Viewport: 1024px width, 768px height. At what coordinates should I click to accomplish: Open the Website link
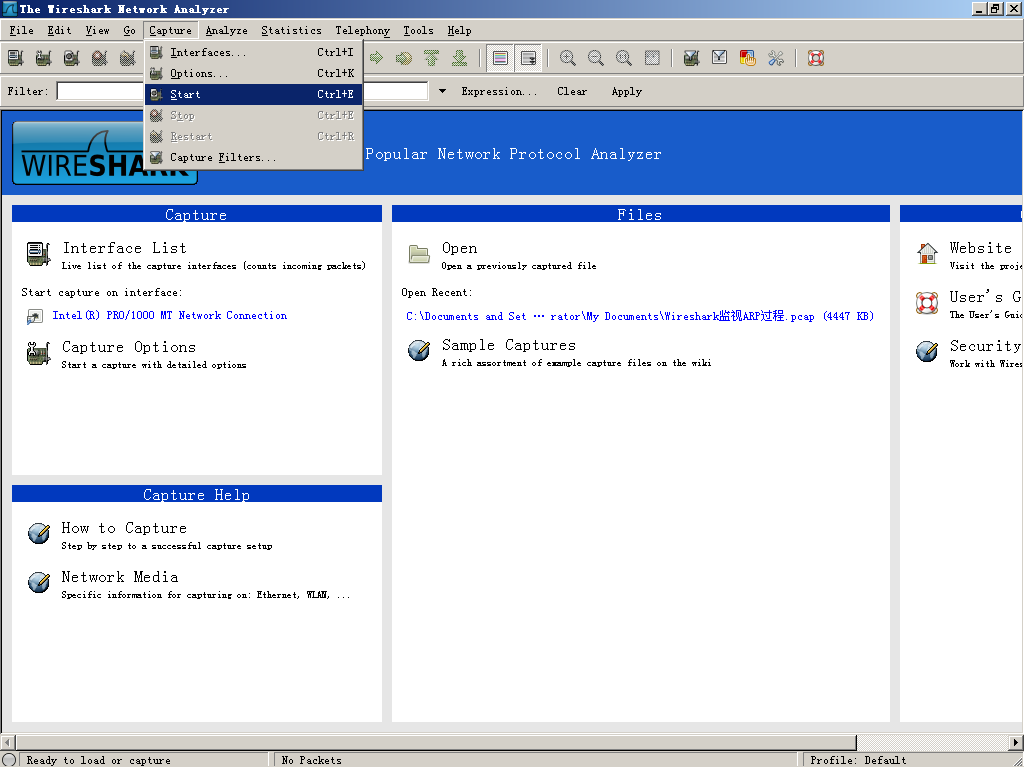click(981, 248)
